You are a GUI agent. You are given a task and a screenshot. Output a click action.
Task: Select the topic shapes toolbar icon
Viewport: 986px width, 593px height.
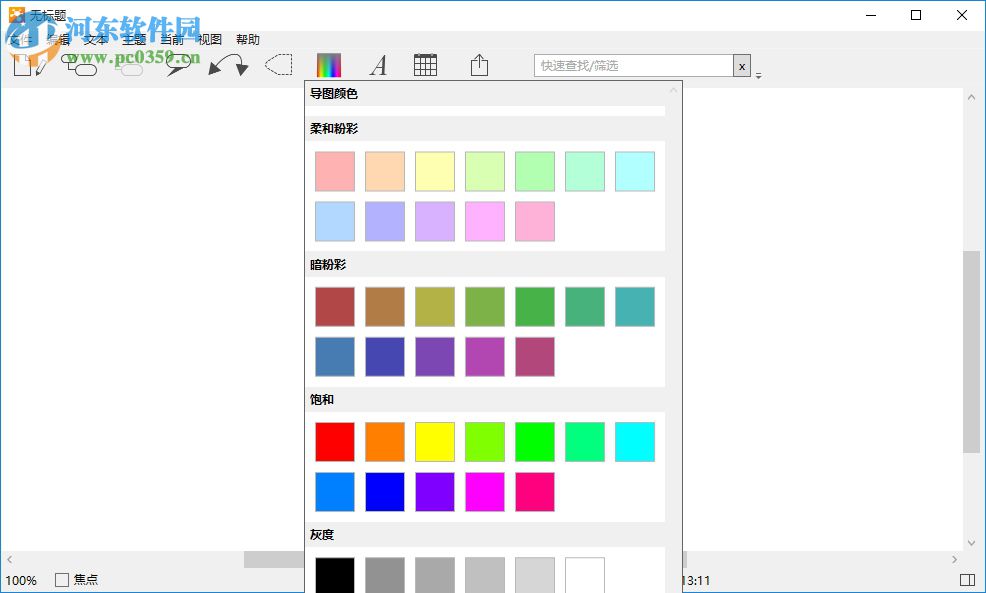tap(80, 64)
